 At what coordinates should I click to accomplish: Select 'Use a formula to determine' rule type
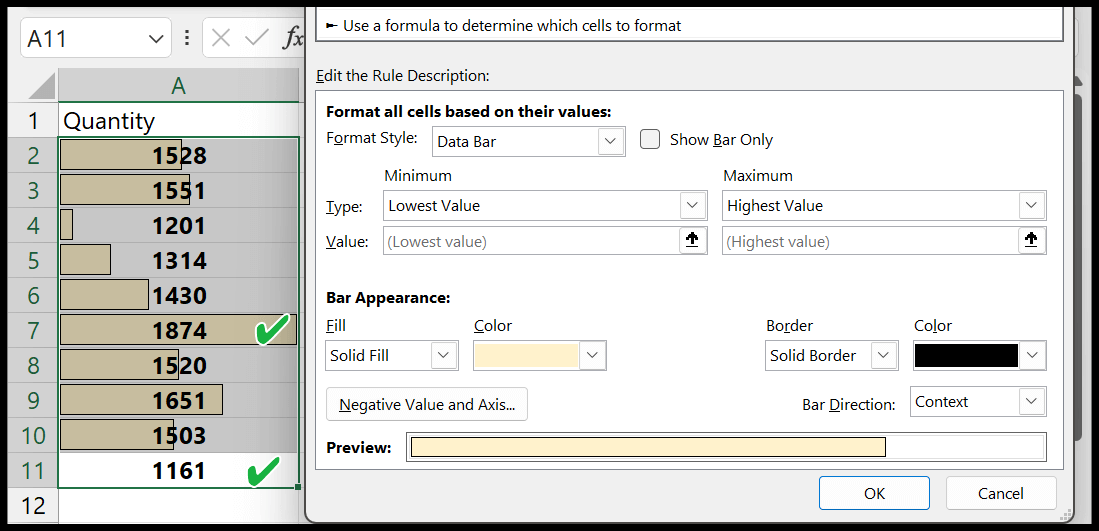pos(504,26)
